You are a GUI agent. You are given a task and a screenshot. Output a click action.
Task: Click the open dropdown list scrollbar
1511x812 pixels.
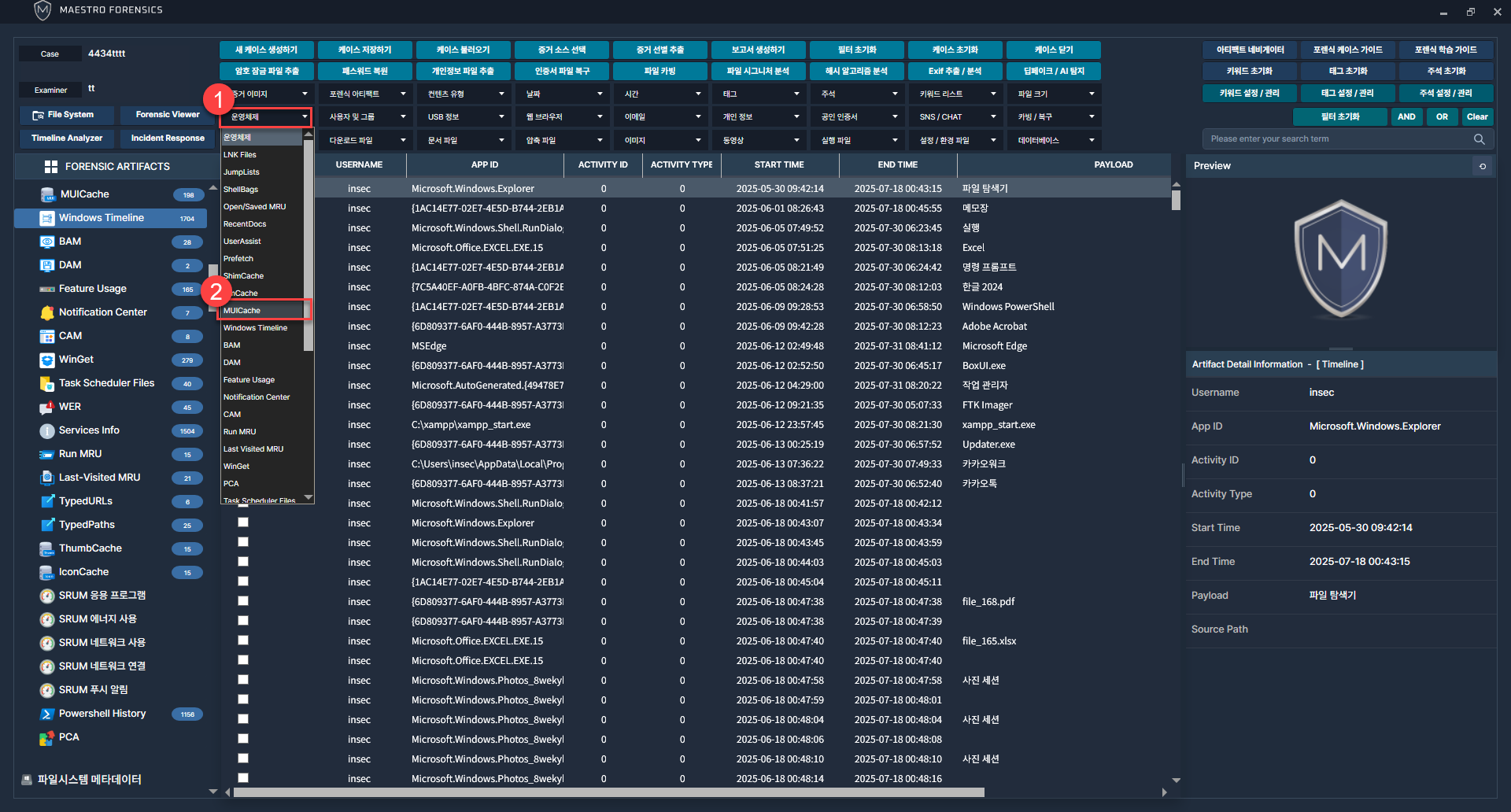point(308,245)
